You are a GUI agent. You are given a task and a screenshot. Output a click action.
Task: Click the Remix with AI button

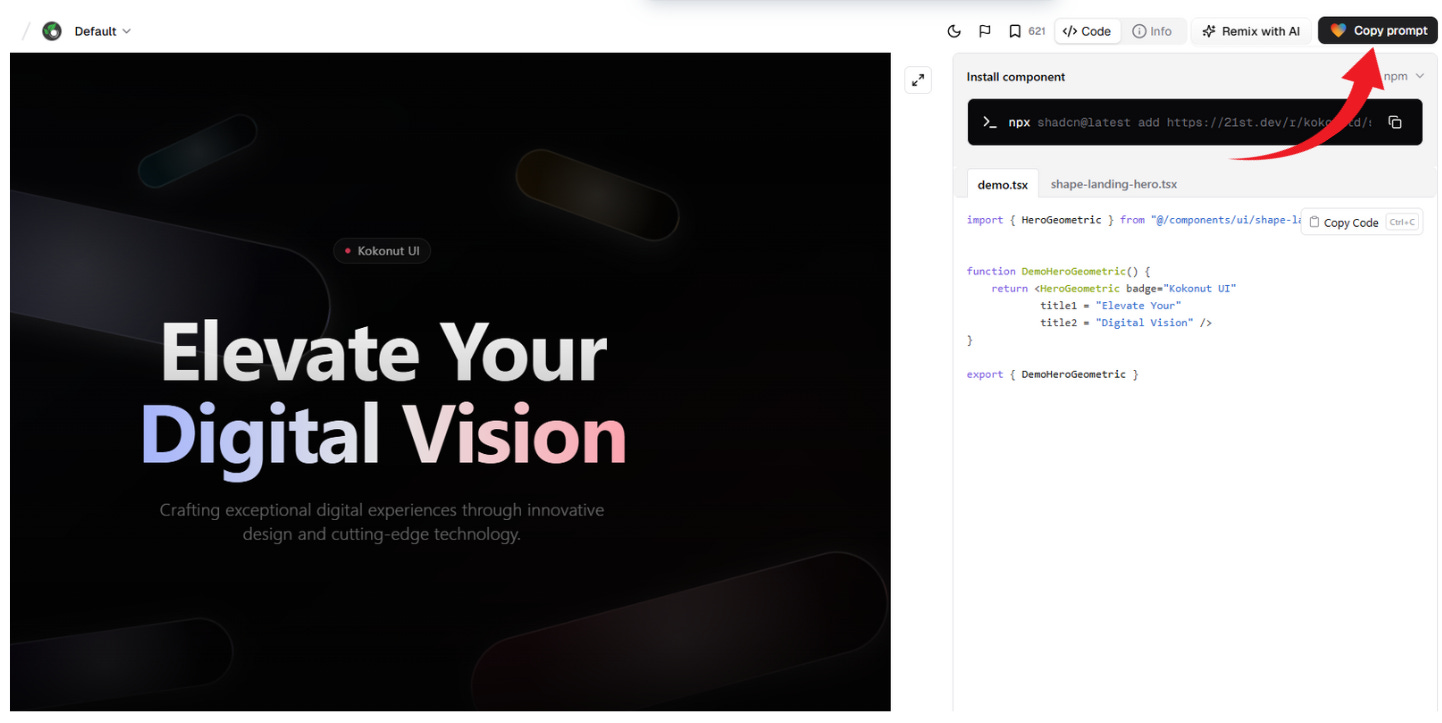click(x=1251, y=31)
